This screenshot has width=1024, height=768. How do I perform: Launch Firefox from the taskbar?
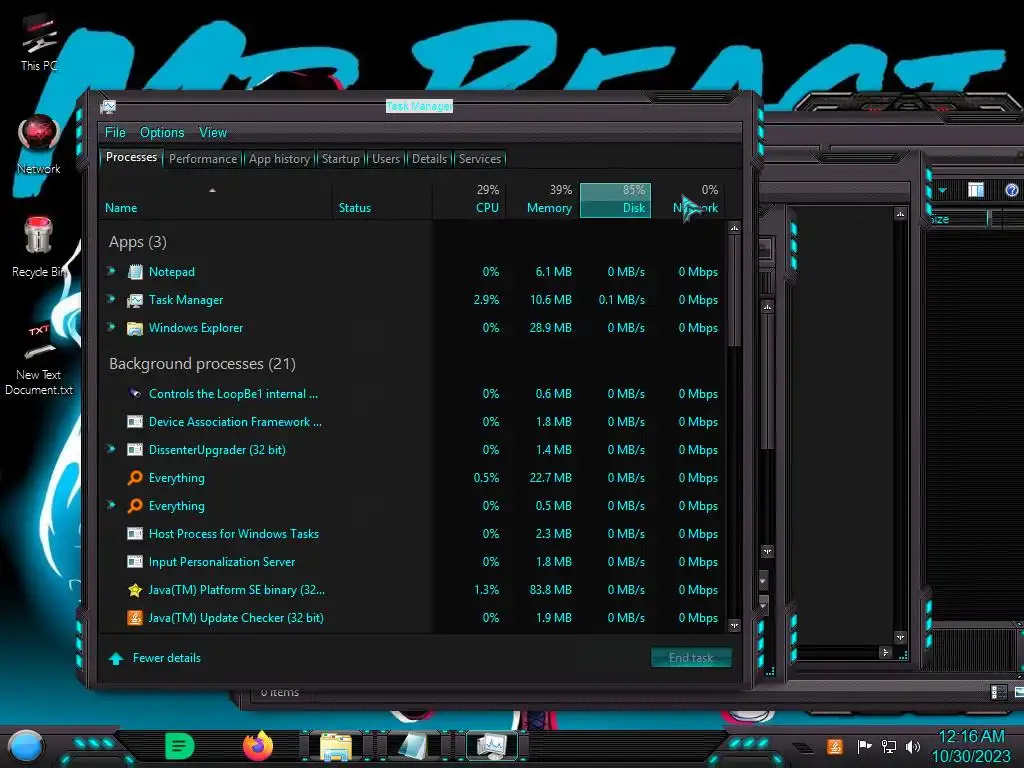click(258, 746)
